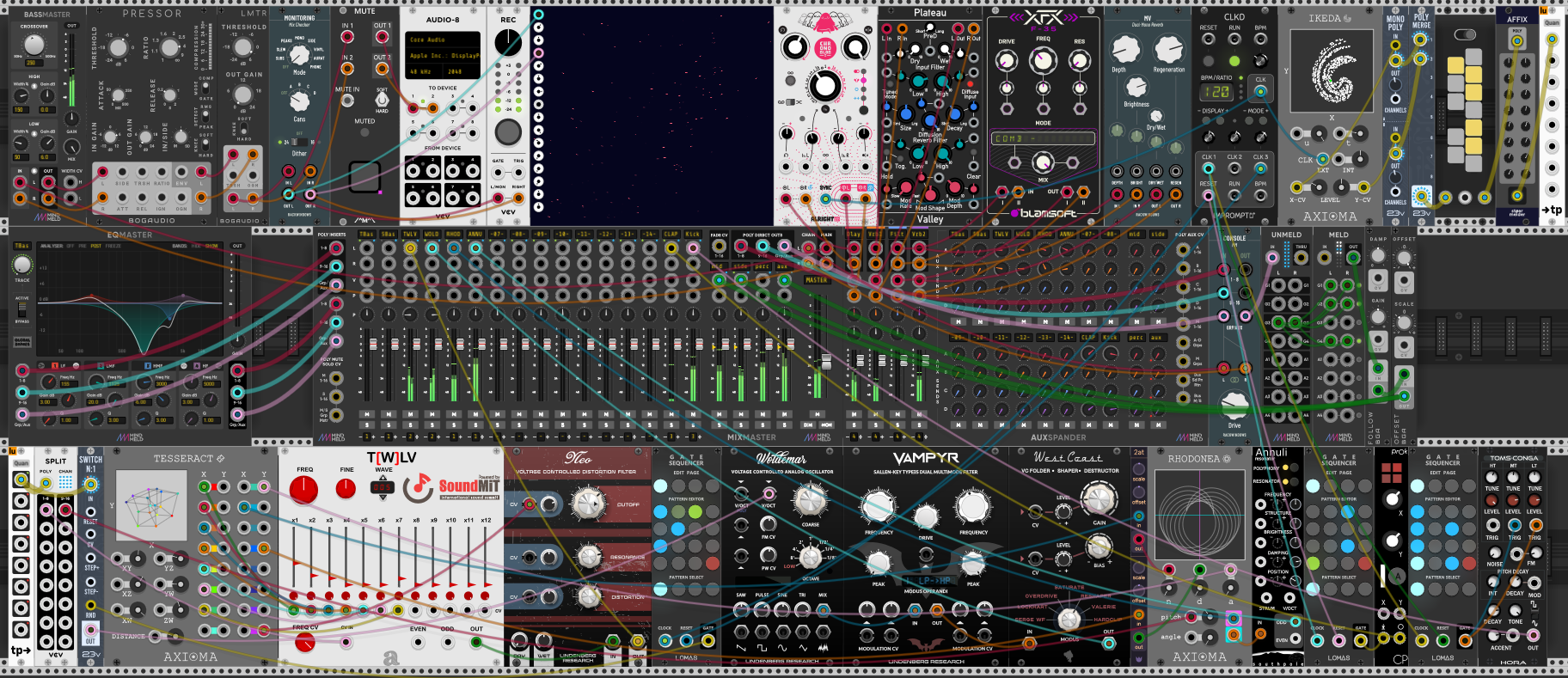Click the SoundMiT logo on T[W]LV module
Image resolution: width=1568 pixels, height=678 pixels.
point(451,486)
